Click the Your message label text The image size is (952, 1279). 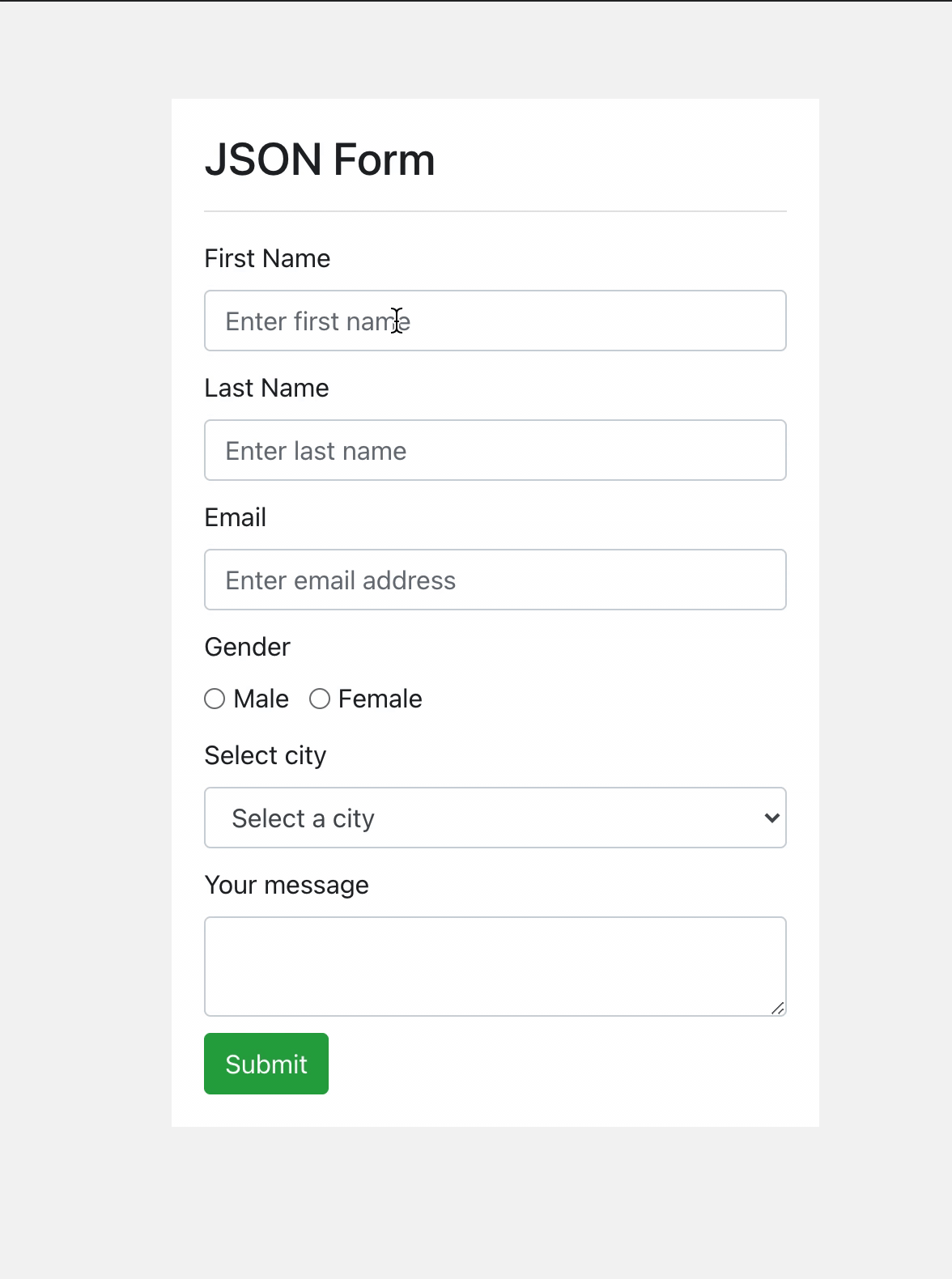287,885
